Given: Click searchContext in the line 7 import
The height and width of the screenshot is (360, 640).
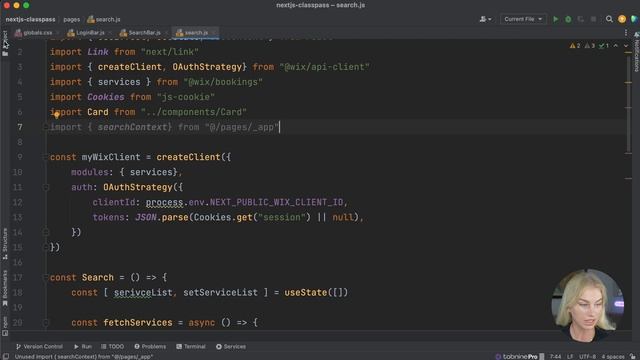Looking at the screenshot, I should (132, 127).
